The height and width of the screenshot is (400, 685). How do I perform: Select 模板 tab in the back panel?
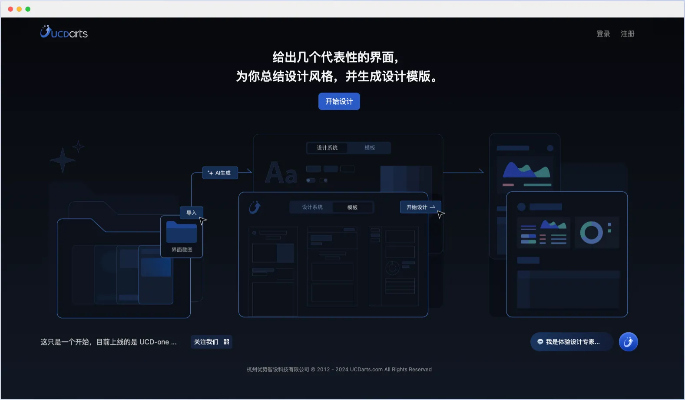coord(369,147)
